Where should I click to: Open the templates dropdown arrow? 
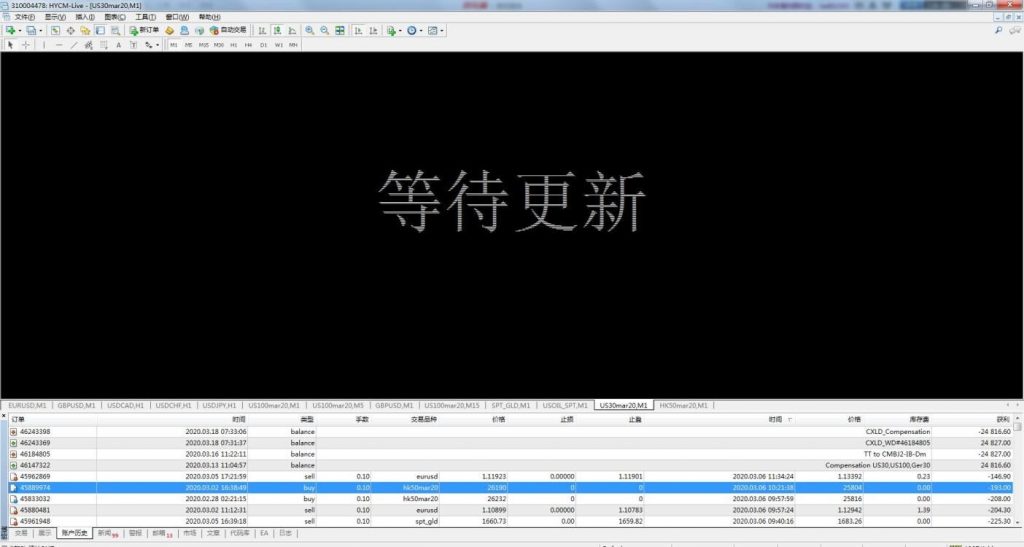tap(442, 31)
